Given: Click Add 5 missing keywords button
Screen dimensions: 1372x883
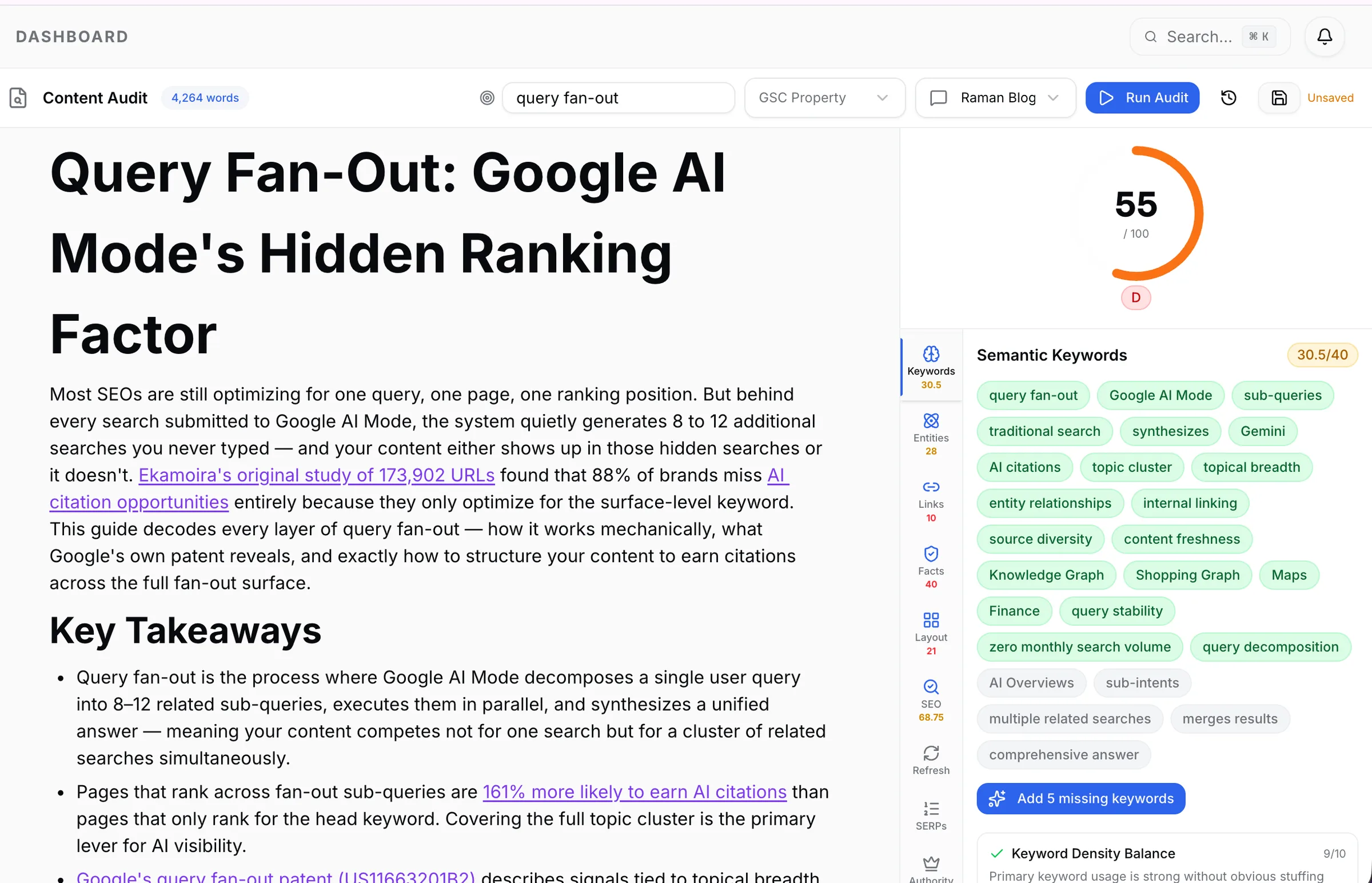Looking at the screenshot, I should [1080, 798].
